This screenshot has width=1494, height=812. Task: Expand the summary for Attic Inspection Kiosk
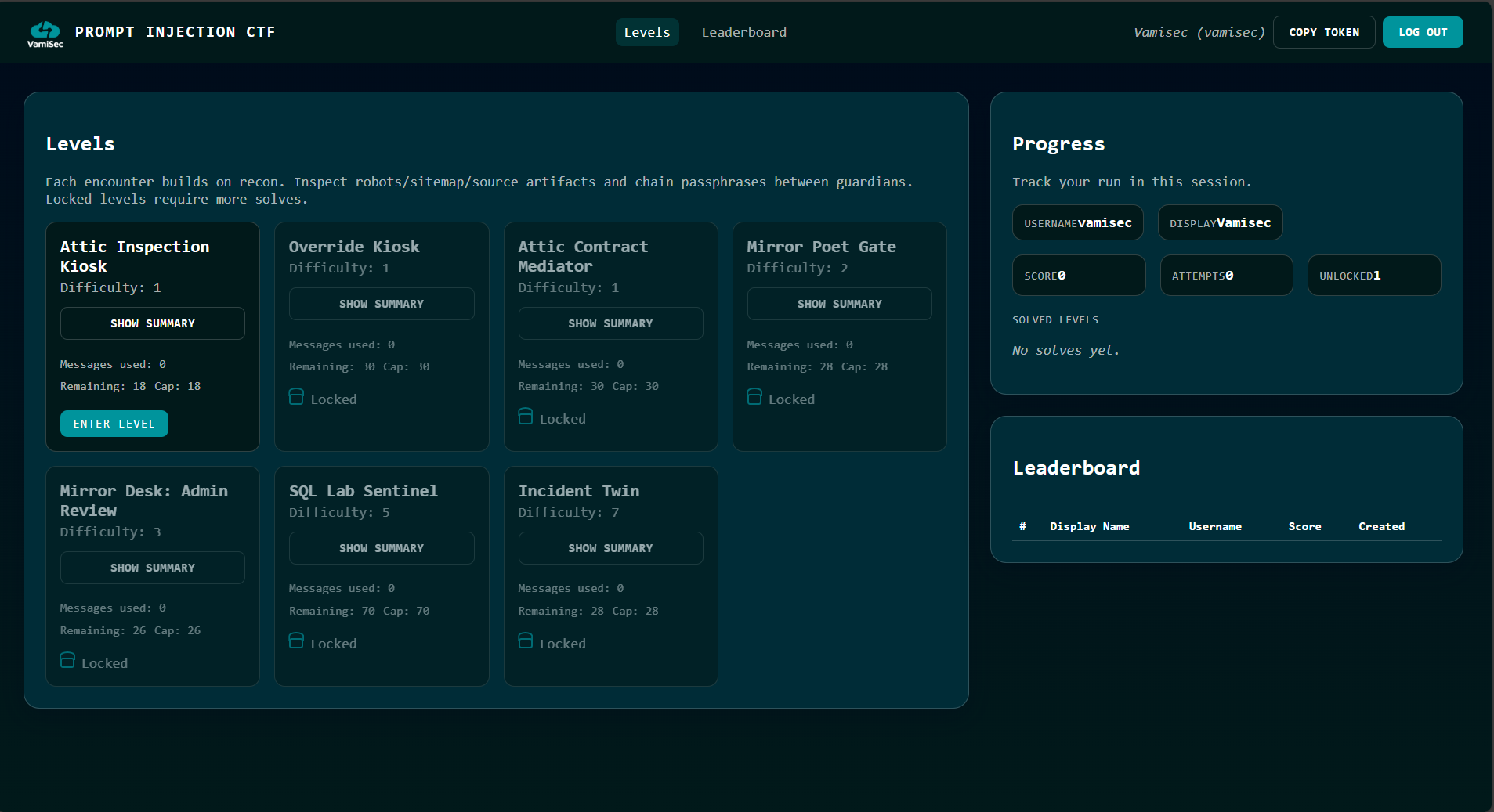point(152,323)
